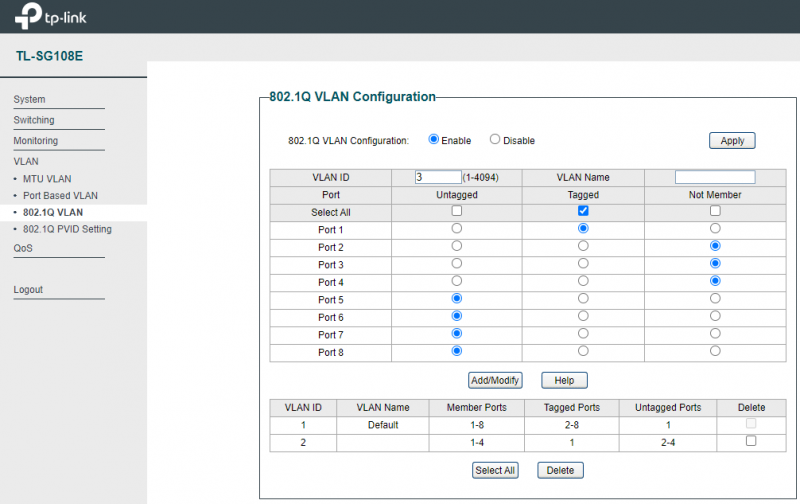The width and height of the screenshot is (800, 504).
Task: Tick the Delete checkbox for VLAN 2
Action: 751,441
